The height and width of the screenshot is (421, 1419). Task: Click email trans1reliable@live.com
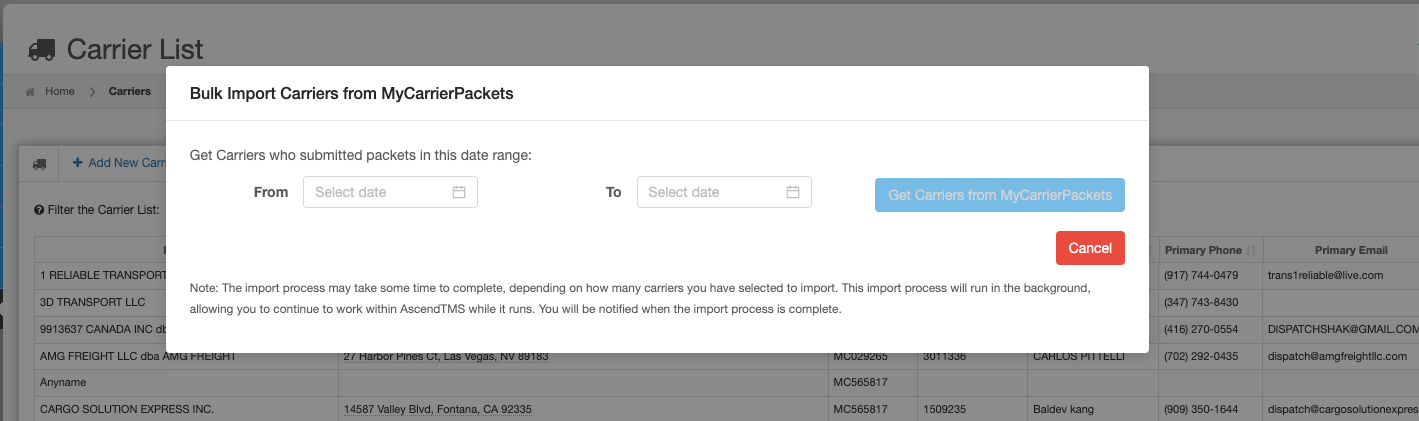click(1325, 275)
